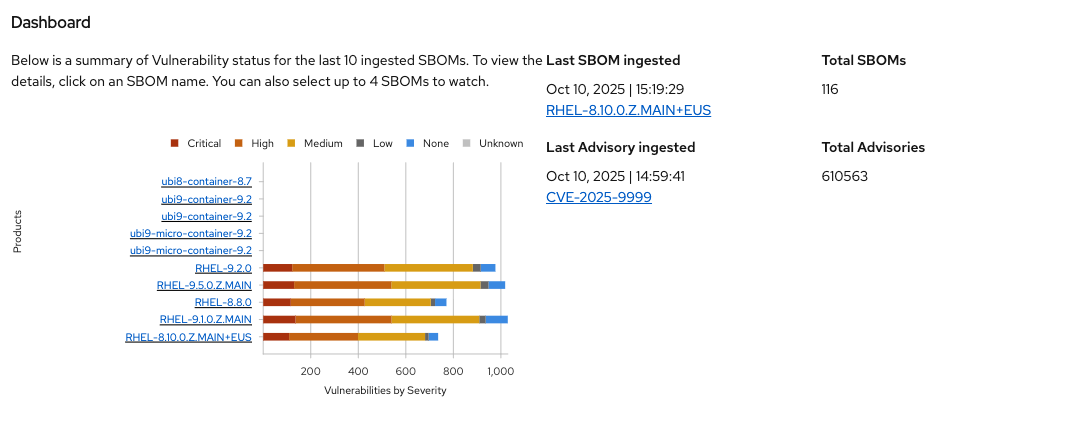This screenshot has width=1090, height=422.
Task: Click the None segment of RHEL-9.1.0.Z.MAIN bar
Action: tap(496, 319)
